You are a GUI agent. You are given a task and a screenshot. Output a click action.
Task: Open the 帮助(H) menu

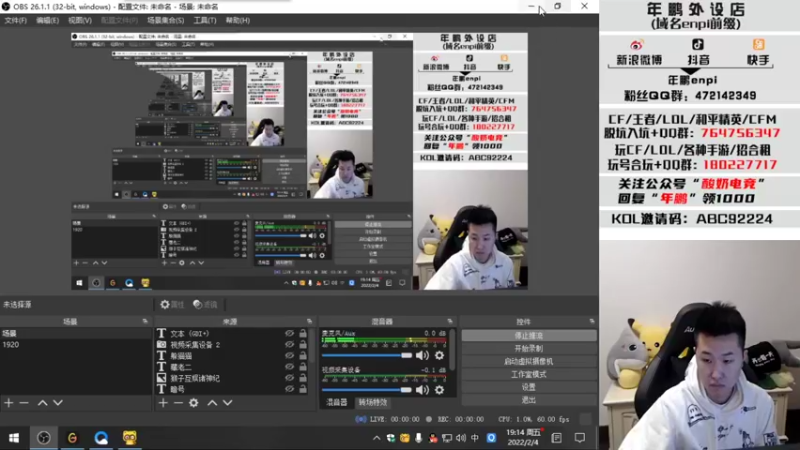(237, 20)
